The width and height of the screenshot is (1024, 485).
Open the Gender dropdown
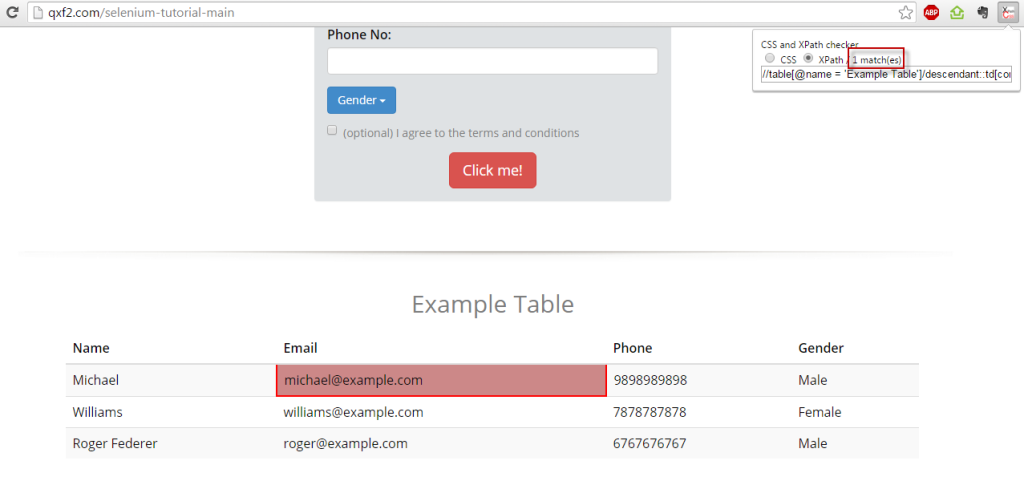tap(361, 101)
